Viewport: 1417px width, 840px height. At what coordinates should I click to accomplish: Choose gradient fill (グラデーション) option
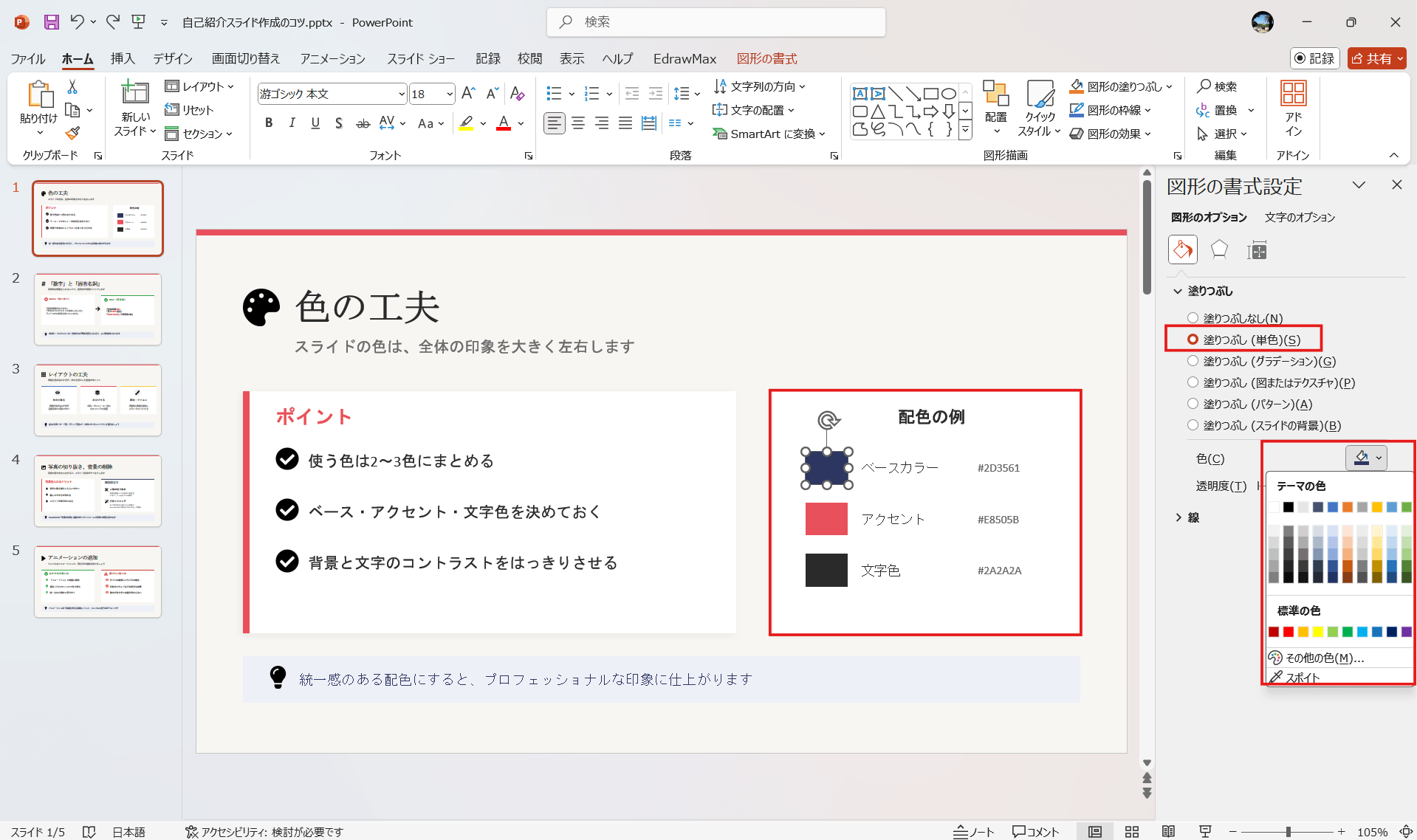click(1193, 361)
